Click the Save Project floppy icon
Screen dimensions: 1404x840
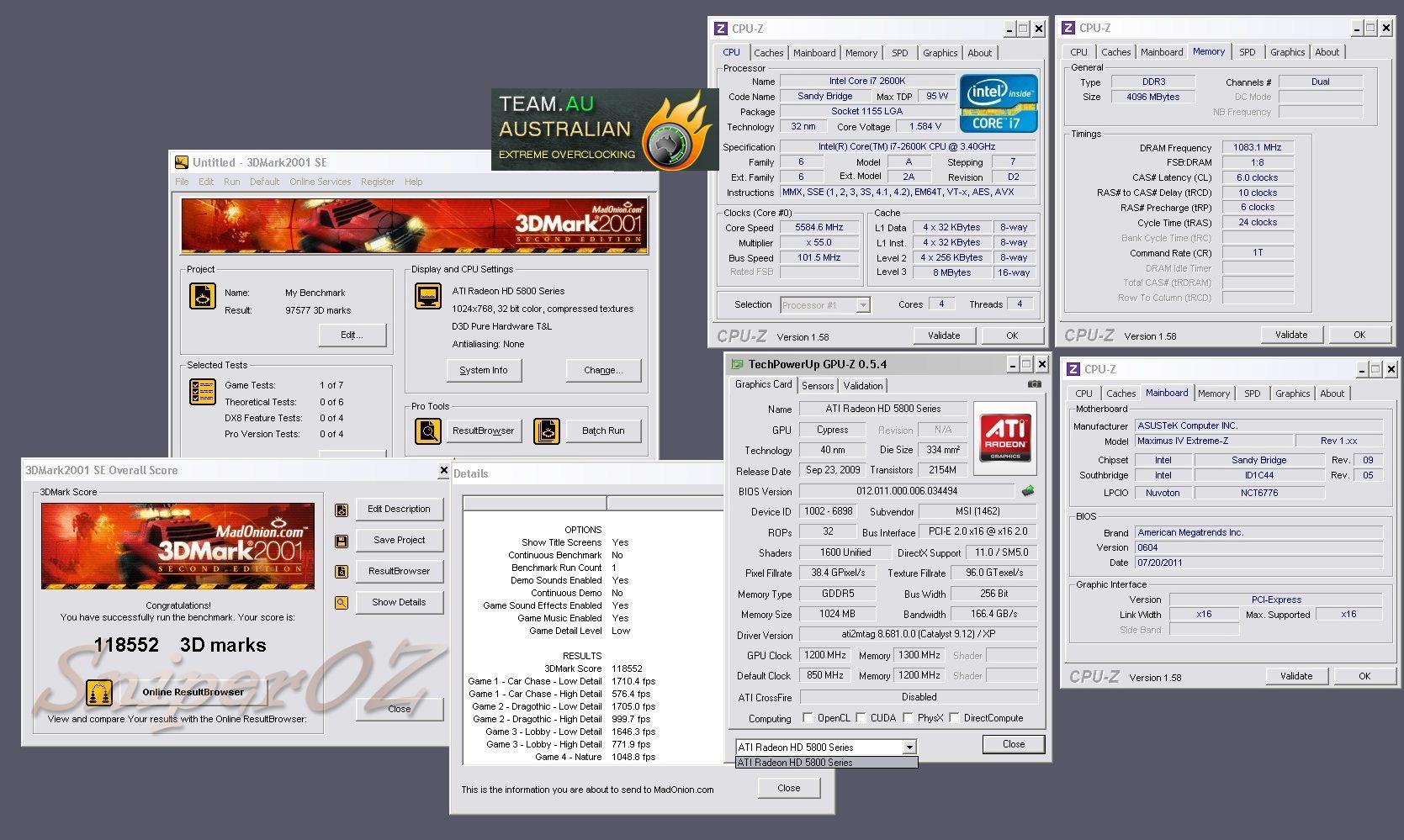coord(341,541)
